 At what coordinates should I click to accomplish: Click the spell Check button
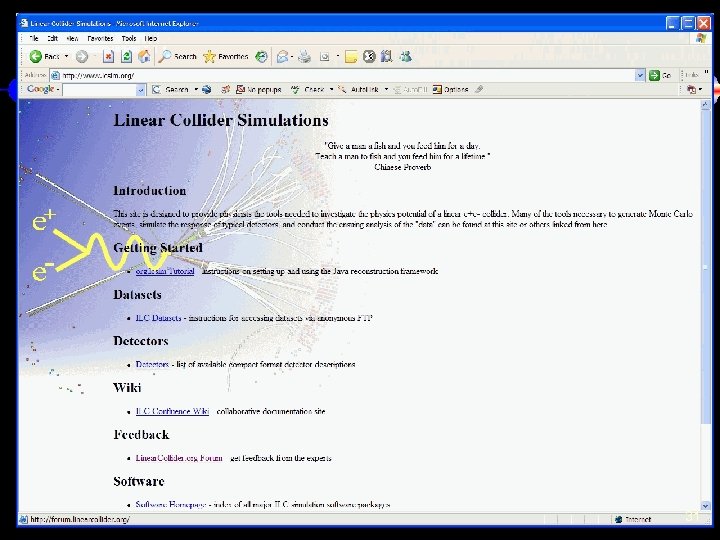click(x=308, y=90)
